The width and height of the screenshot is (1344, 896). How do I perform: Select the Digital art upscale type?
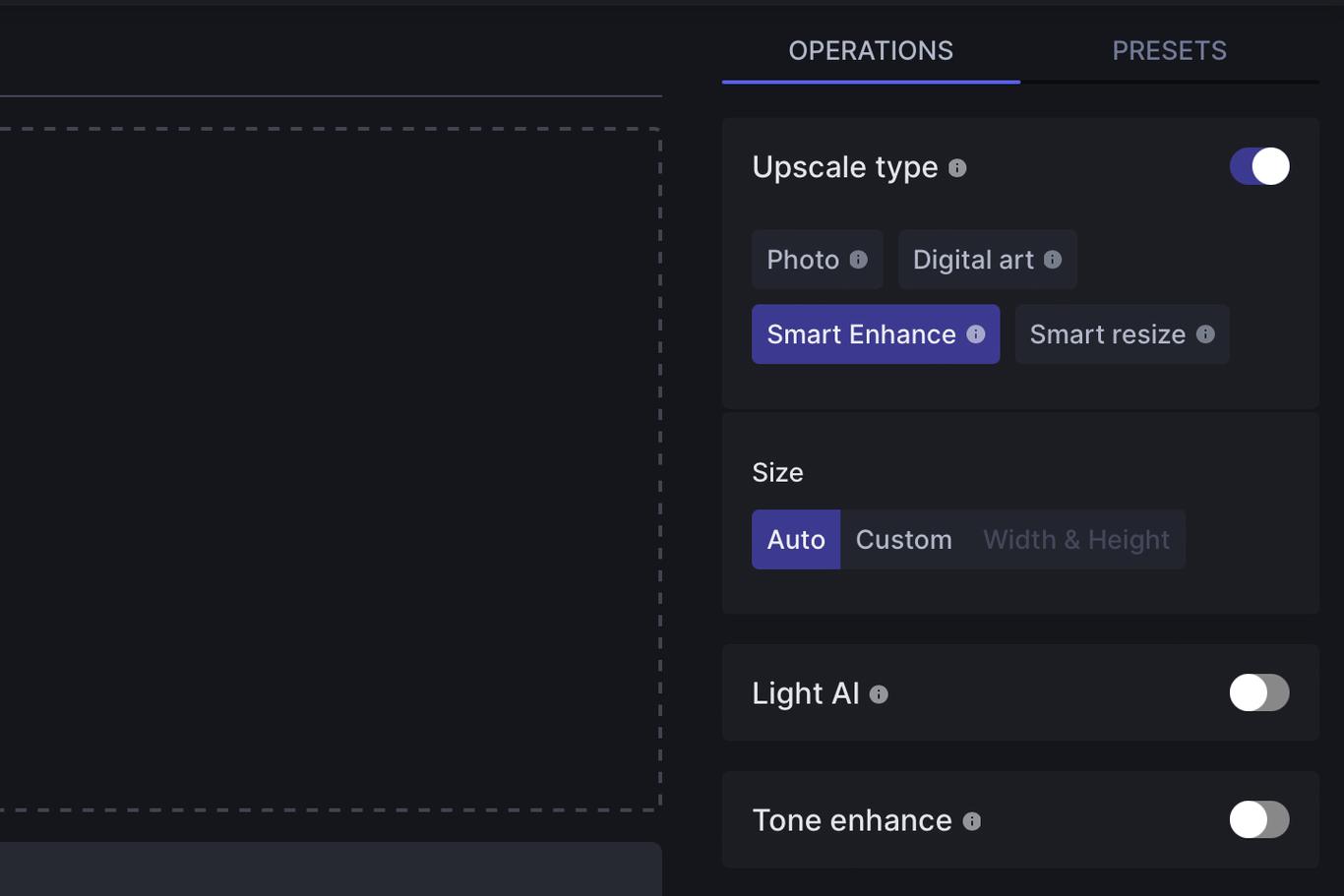974,260
